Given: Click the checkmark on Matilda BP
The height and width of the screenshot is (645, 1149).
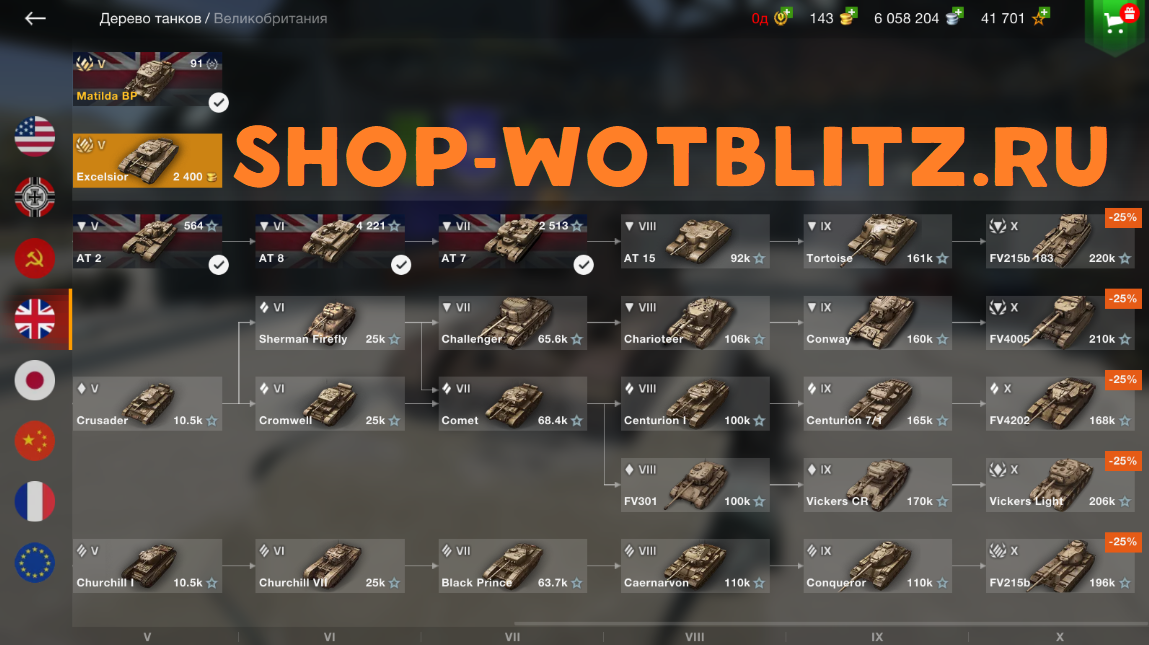Looking at the screenshot, I should tap(218, 103).
